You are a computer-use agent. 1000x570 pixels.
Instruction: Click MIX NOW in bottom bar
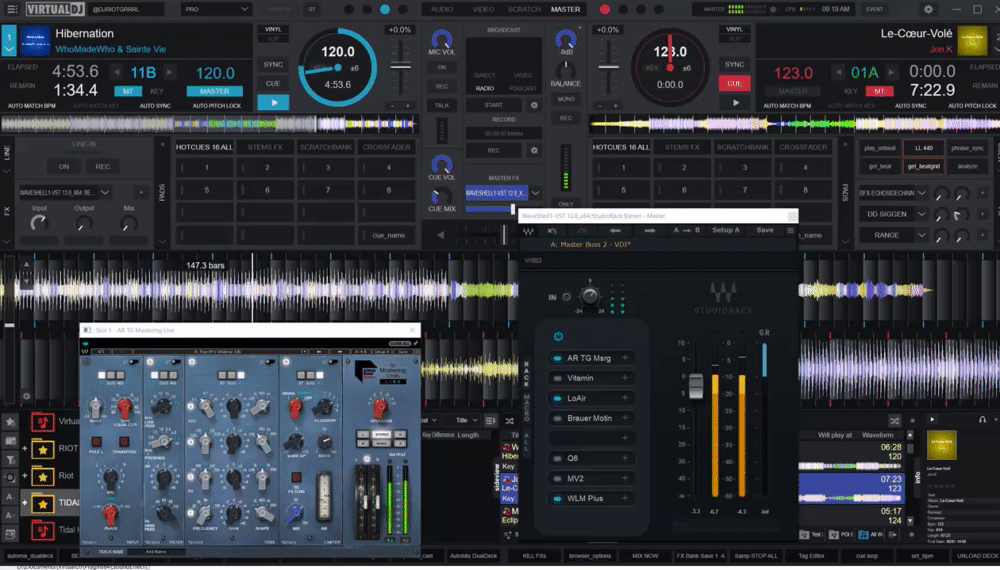click(645, 556)
